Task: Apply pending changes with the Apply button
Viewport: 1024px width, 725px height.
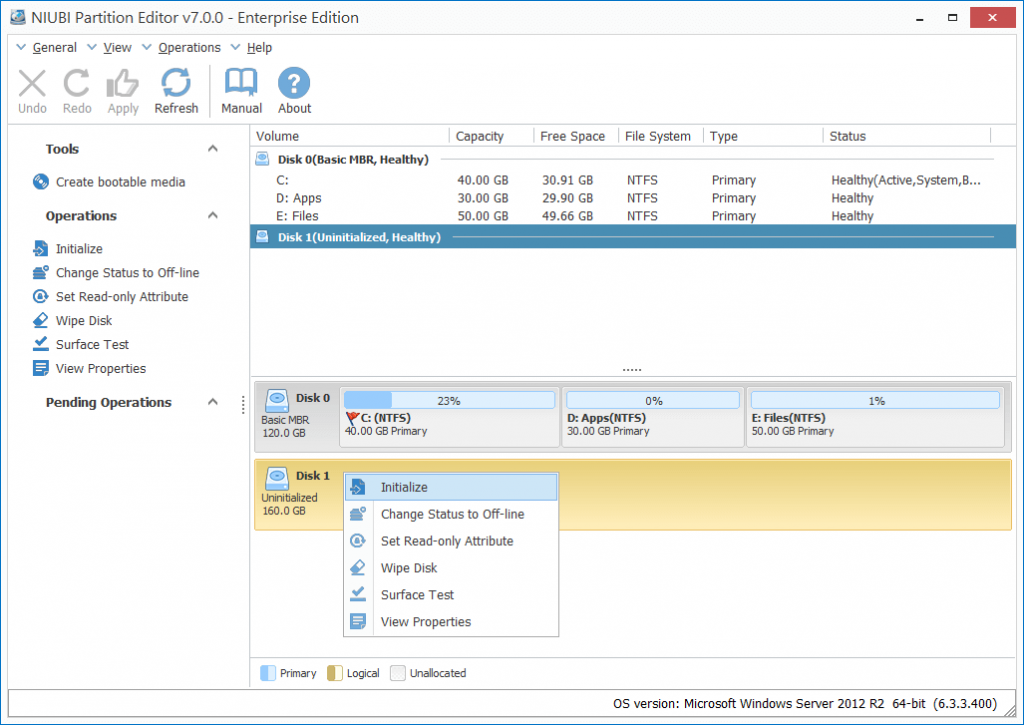Action: (122, 89)
